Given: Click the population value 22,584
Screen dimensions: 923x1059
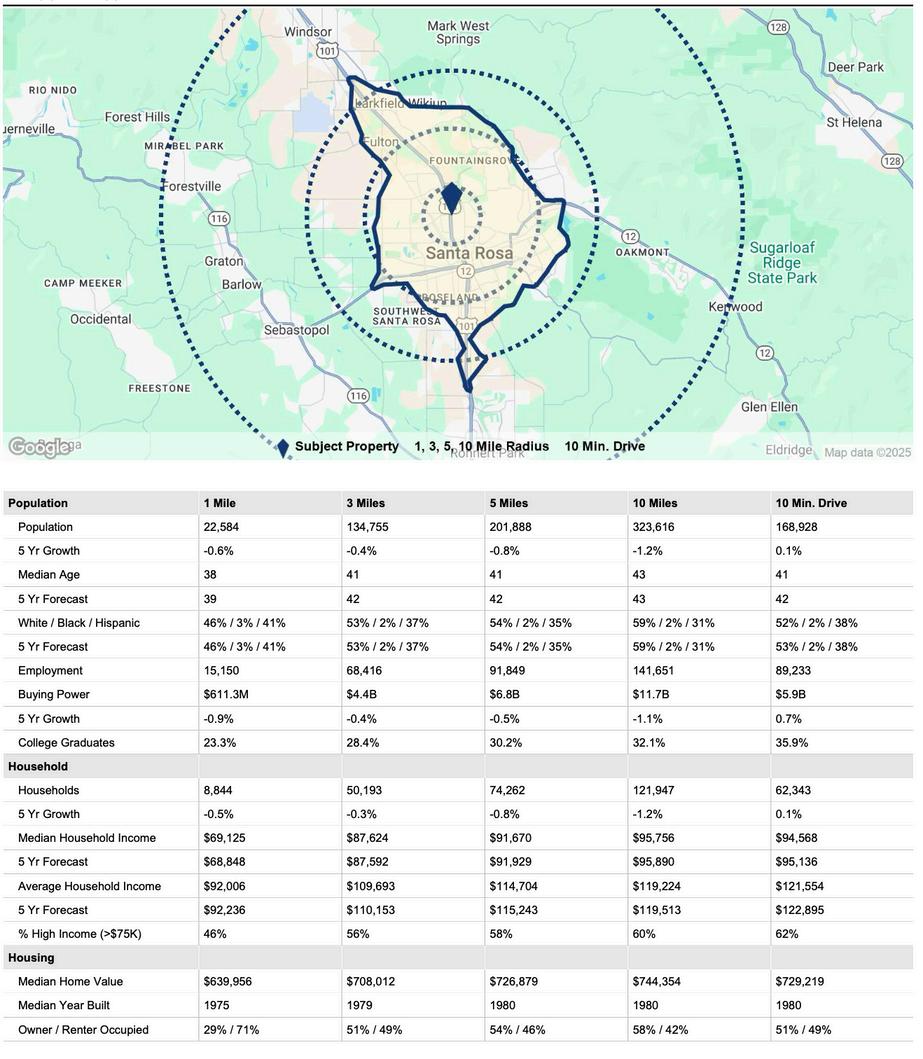Looking at the screenshot, I should [221, 527].
